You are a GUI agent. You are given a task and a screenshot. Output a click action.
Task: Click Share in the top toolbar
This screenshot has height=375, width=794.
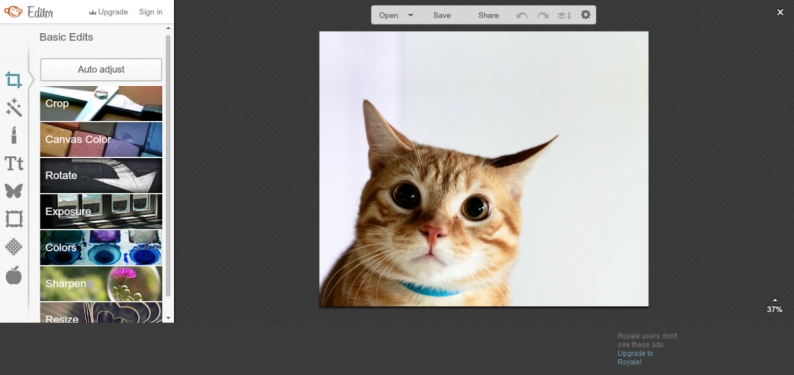tap(488, 15)
